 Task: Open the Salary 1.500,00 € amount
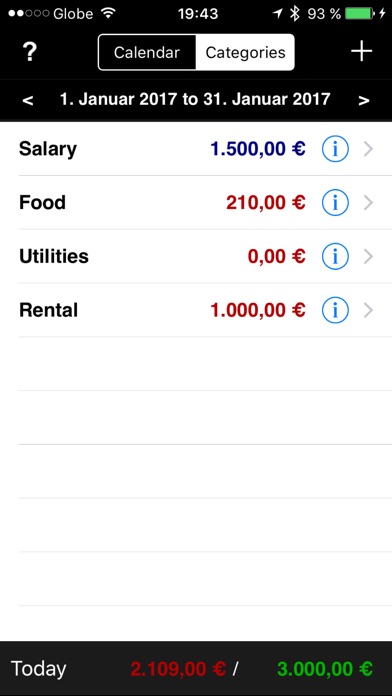pyautogui.click(x=258, y=149)
